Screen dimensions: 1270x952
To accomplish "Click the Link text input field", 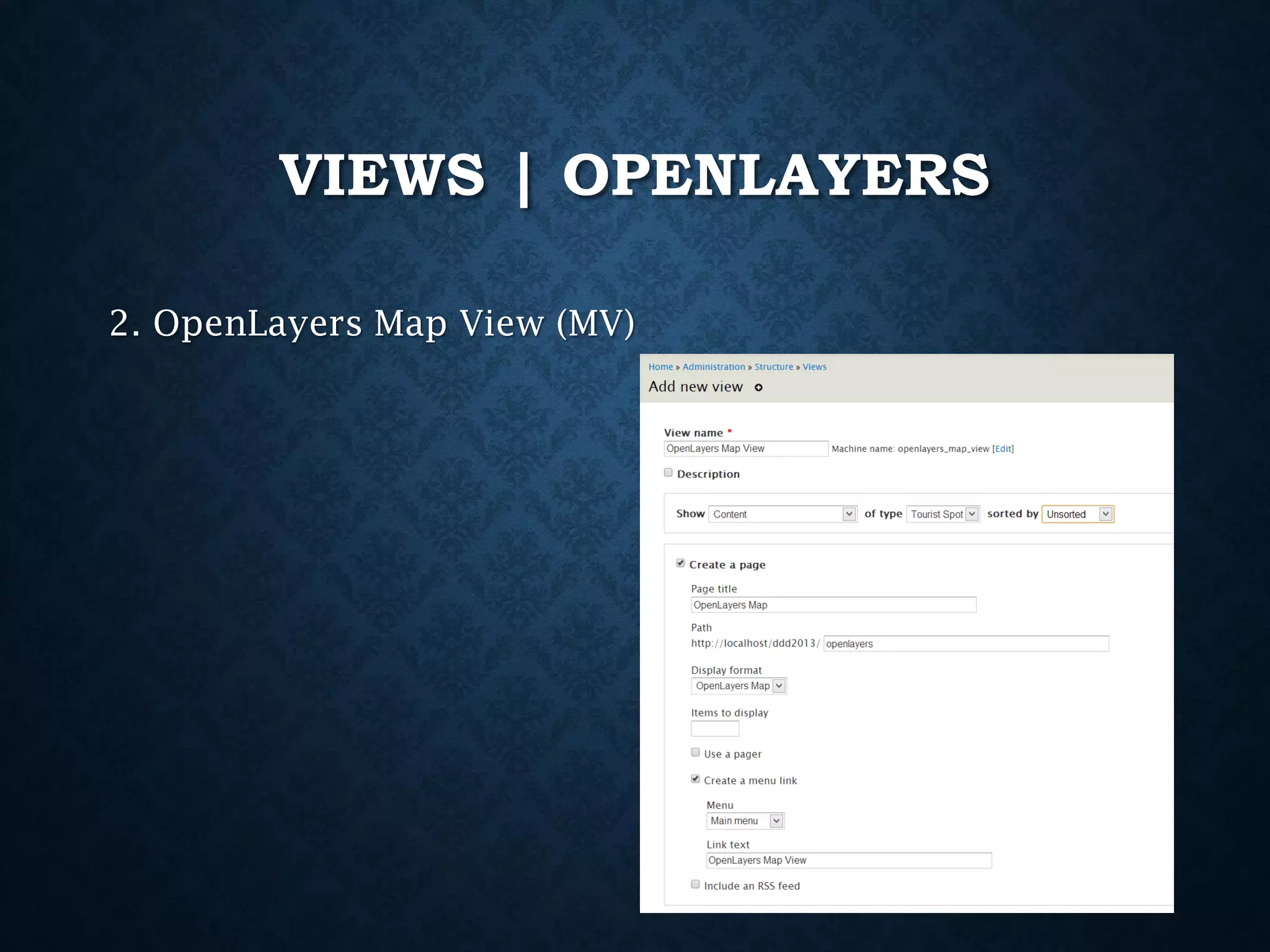I will point(848,860).
